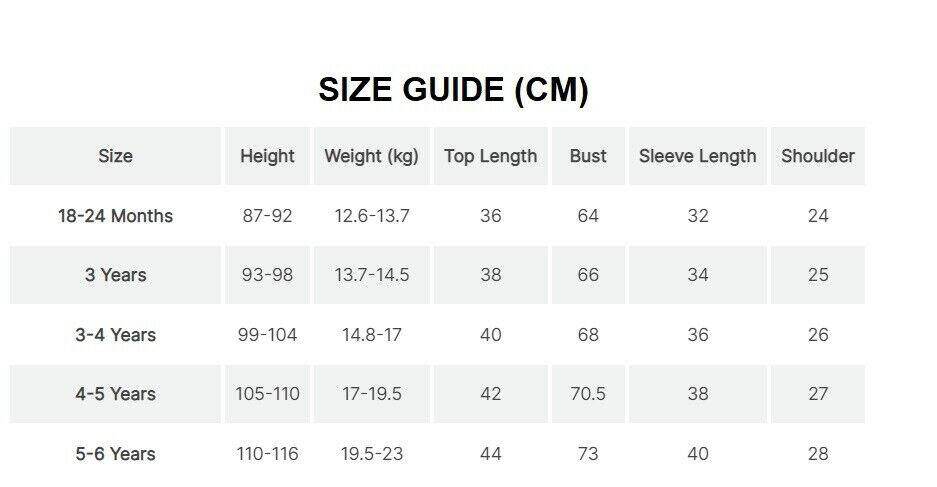Select the 99-104 height cell

coord(267,335)
